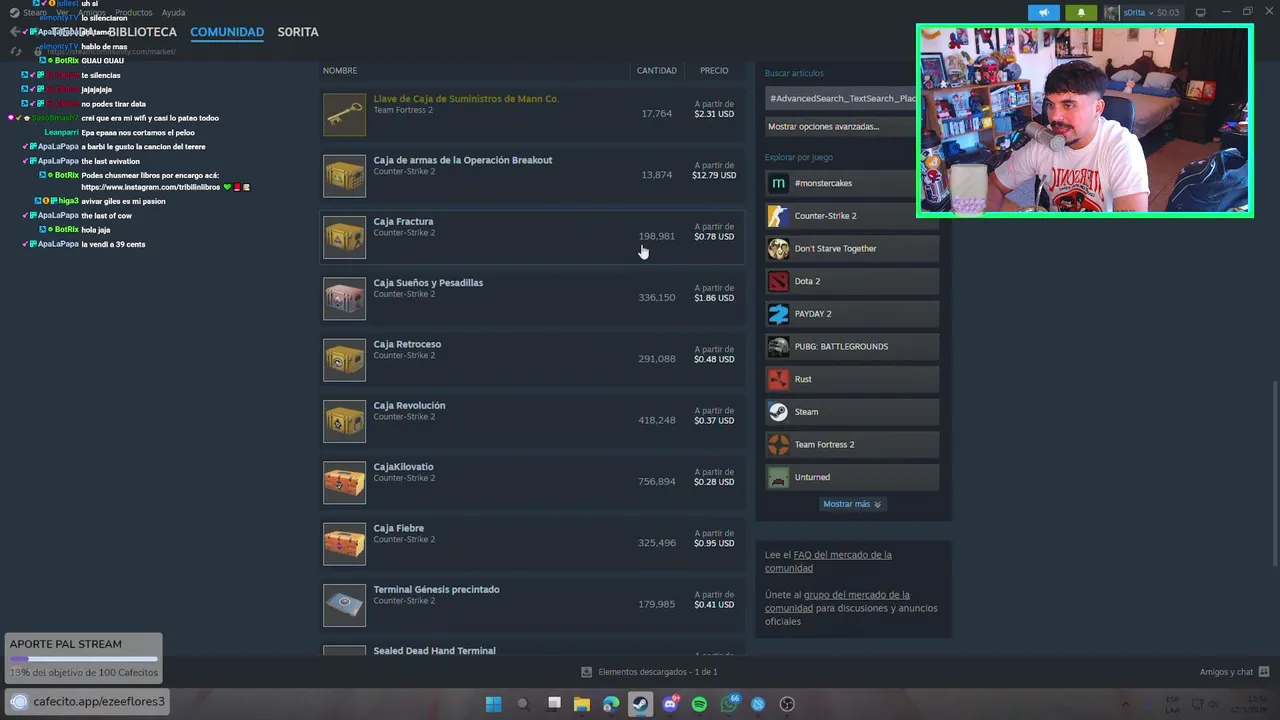Viewport: 1280px width, 720px height.
Task: Click the Caja Fractura case image
Action: (344, 237)
